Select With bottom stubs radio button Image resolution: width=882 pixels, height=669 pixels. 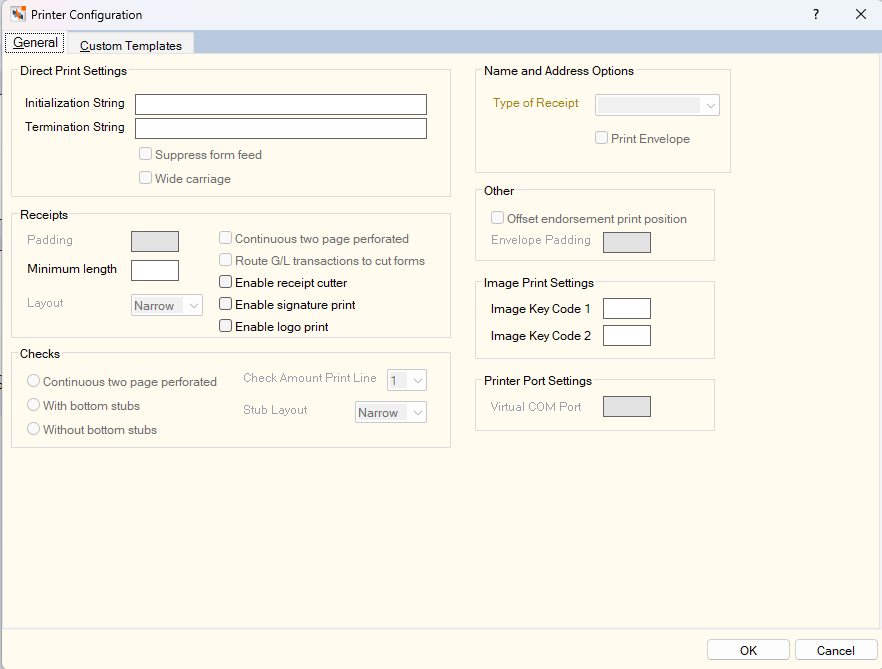pos(34,405)
